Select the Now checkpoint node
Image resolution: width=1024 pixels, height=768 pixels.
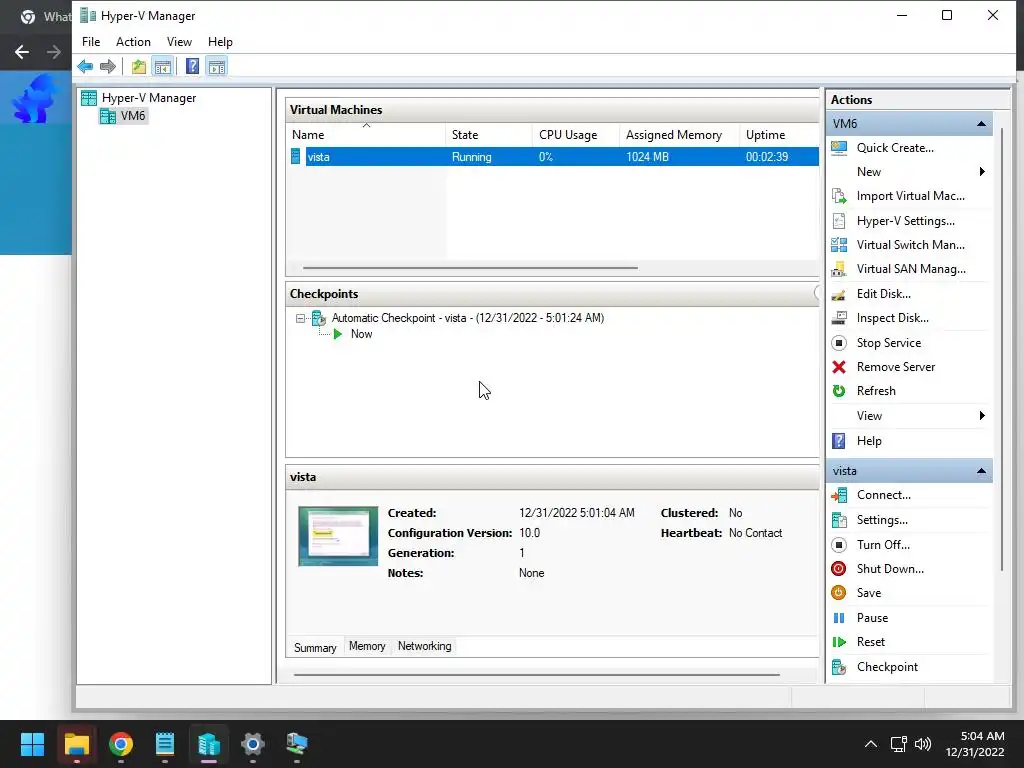tap(361, 334)
